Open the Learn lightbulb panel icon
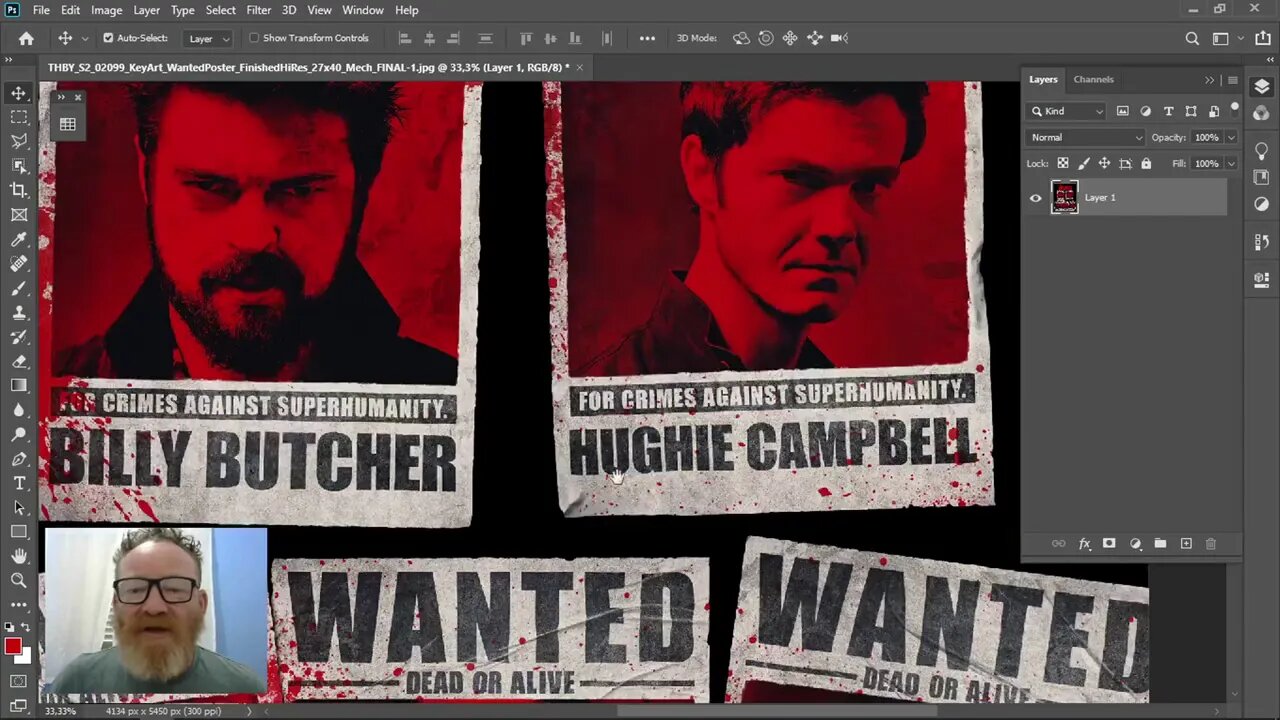 click(1262, 151)
